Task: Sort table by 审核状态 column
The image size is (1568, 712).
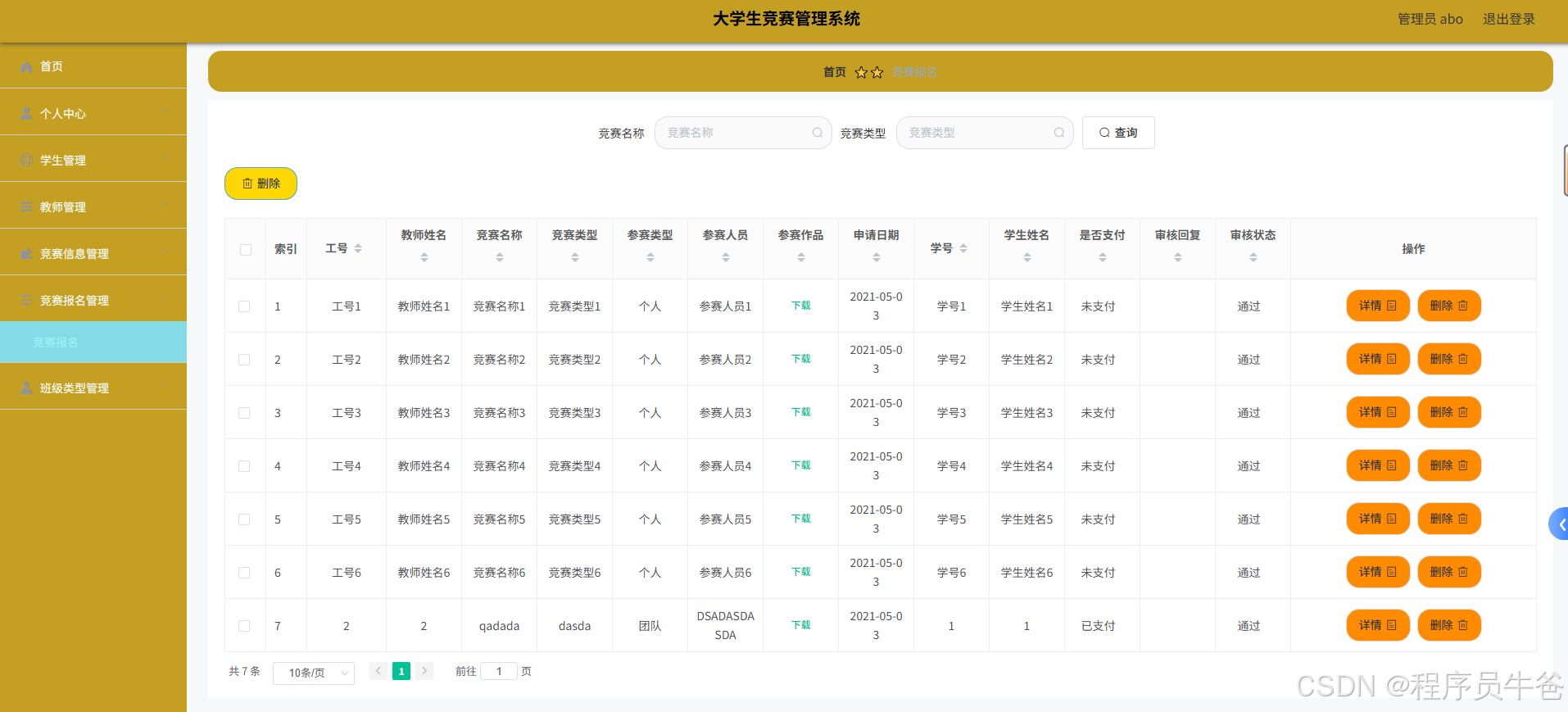Action: (1253, 257)
